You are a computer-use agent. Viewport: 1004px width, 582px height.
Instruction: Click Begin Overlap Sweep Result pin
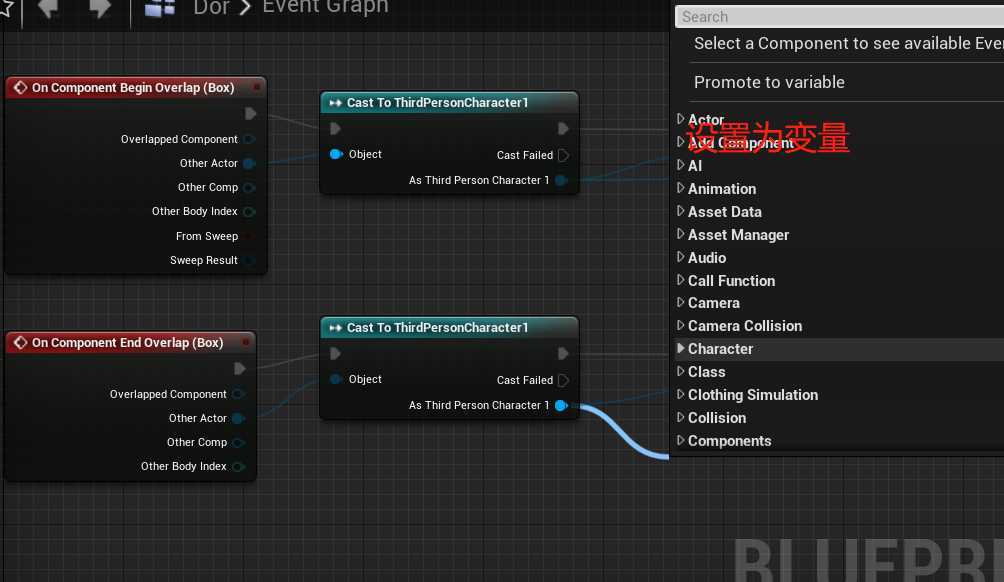pos(250,260)
